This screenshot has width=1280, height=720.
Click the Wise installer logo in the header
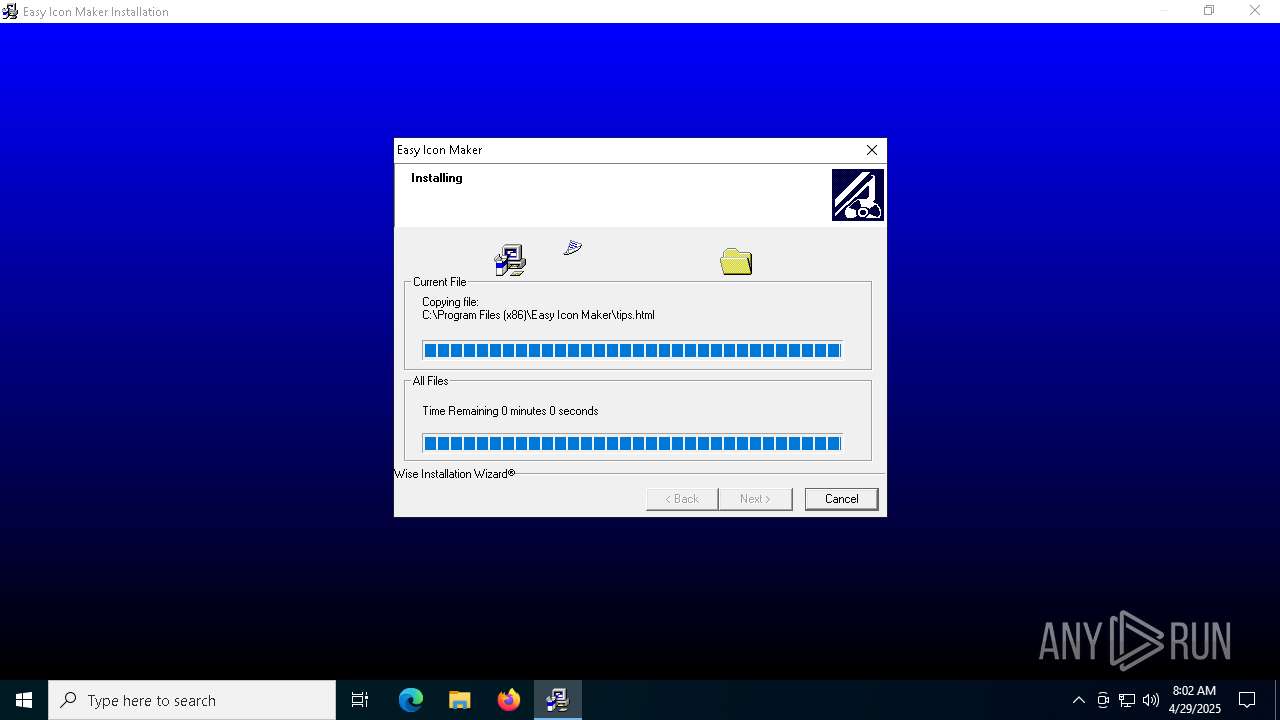pos(857,195)
